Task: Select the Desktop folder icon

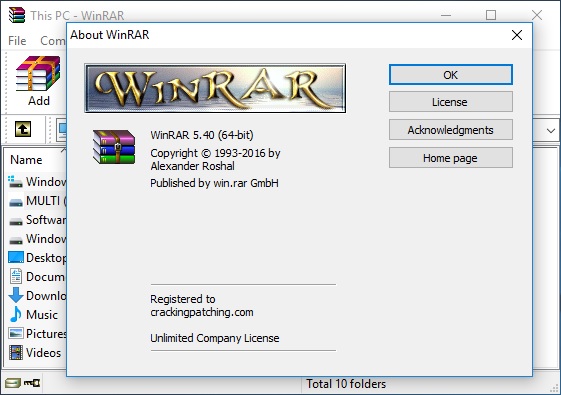Action: [16, 258]
